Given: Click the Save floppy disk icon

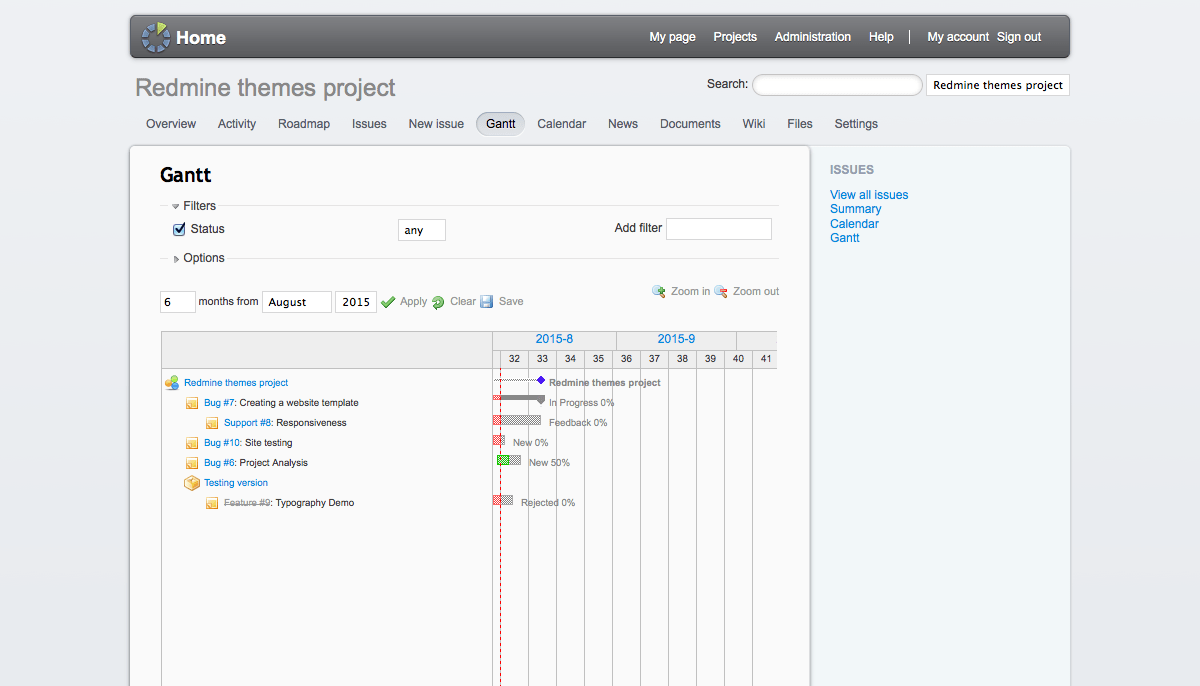Looking at the screenshot, I should [x=487, y=301].
